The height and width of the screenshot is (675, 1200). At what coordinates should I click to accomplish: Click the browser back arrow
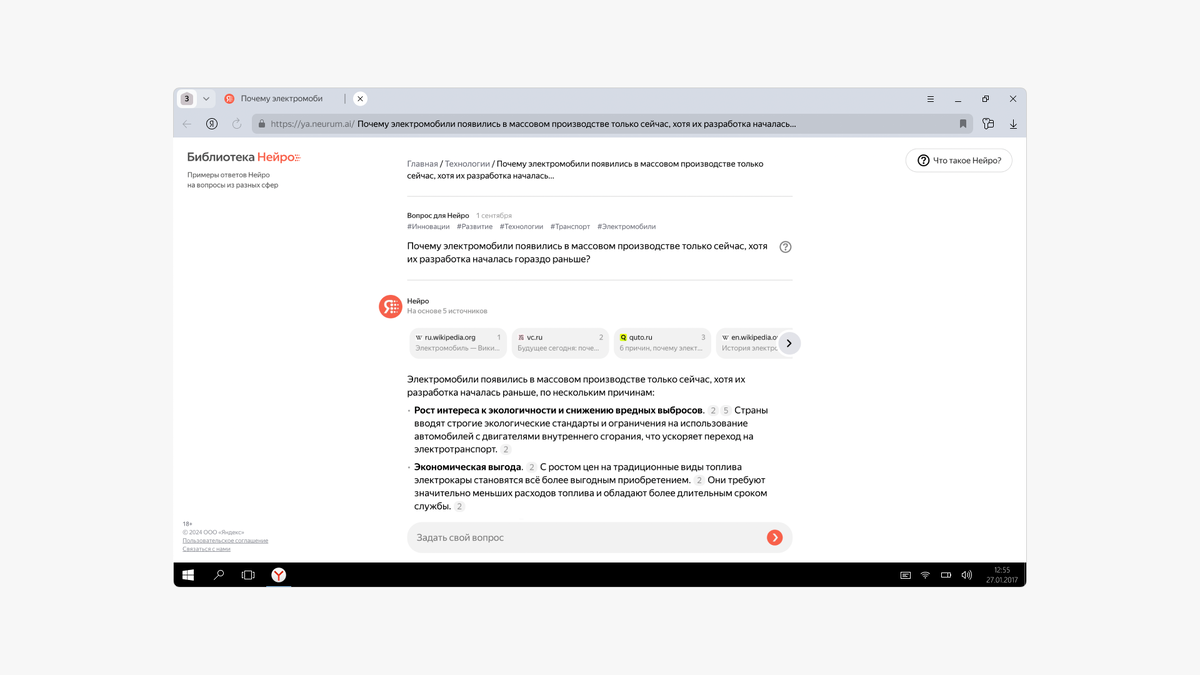pos(187,124)
